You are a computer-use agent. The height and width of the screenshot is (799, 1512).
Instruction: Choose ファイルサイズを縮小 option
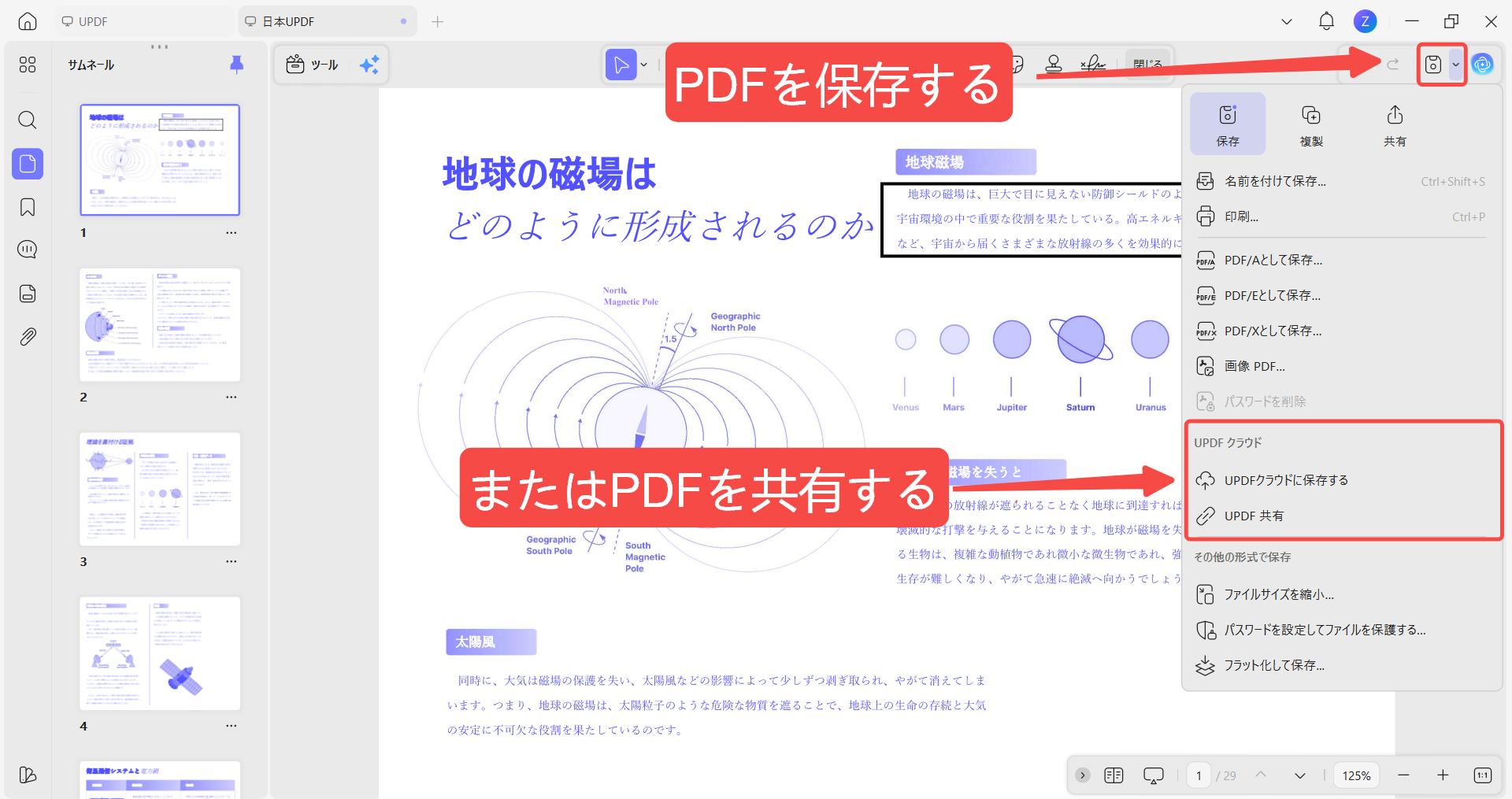point(1342,594)
